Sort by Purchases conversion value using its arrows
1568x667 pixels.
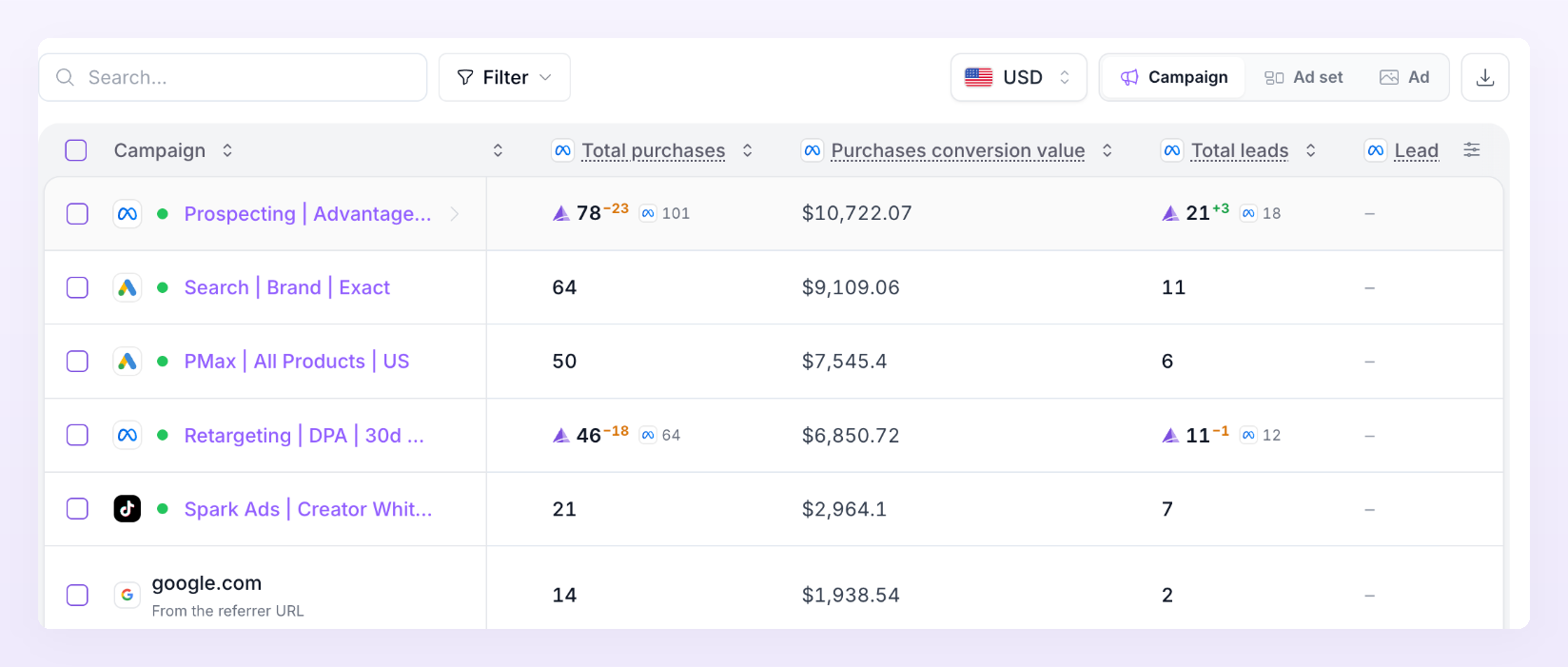coord(1107,150)
